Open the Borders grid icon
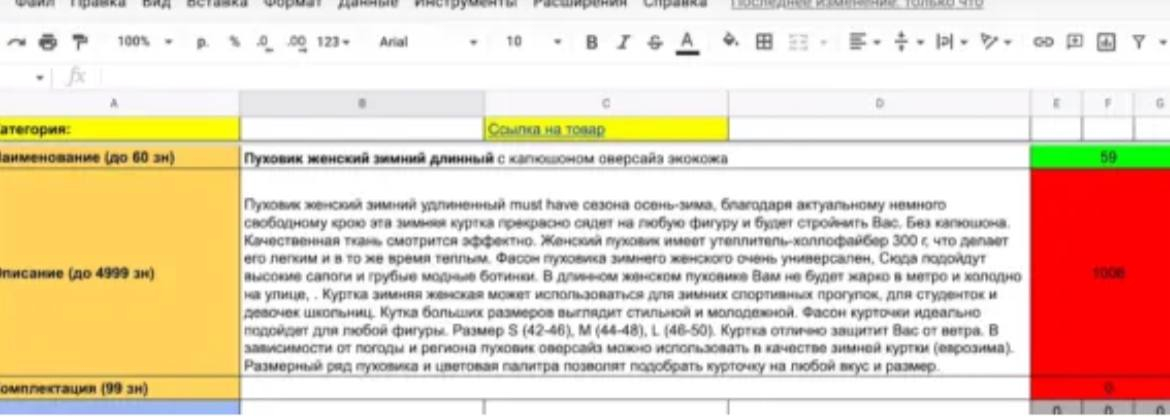The image size is (1170, 419). point(764,42)
